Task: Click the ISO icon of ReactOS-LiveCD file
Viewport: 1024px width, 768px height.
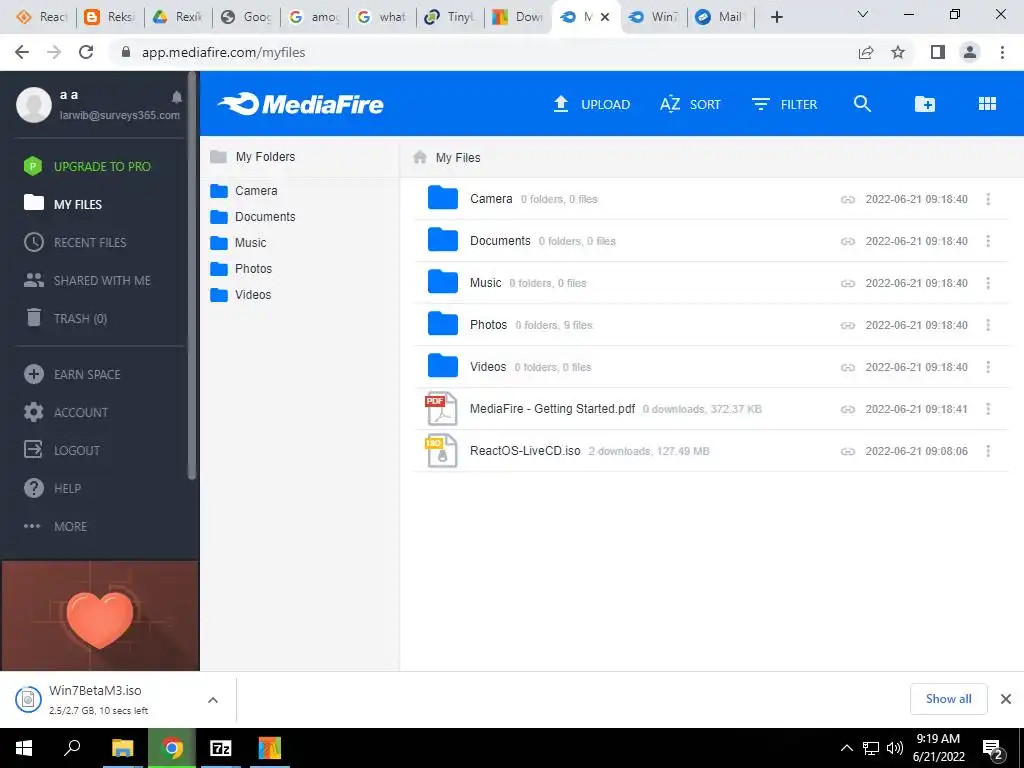Action: click(x=441, y=451)
